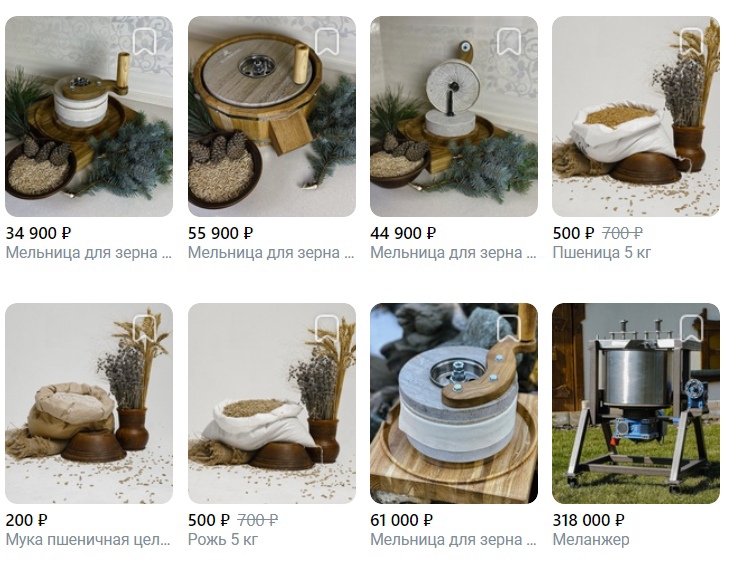Open the flour bag product image
This screenshot has height=574, width=730.
(89, 404)
